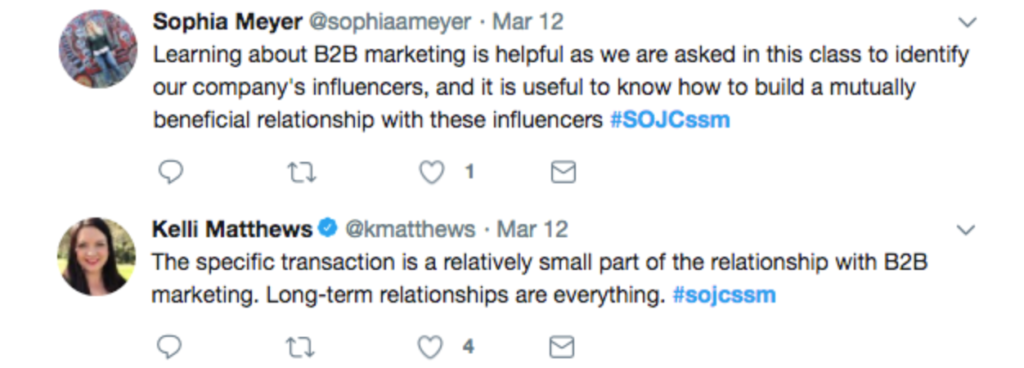This screenshot has width=1024, height=368.
Task: Click the verified badge next to Kelli Matthews
Action: pos(328,228)
